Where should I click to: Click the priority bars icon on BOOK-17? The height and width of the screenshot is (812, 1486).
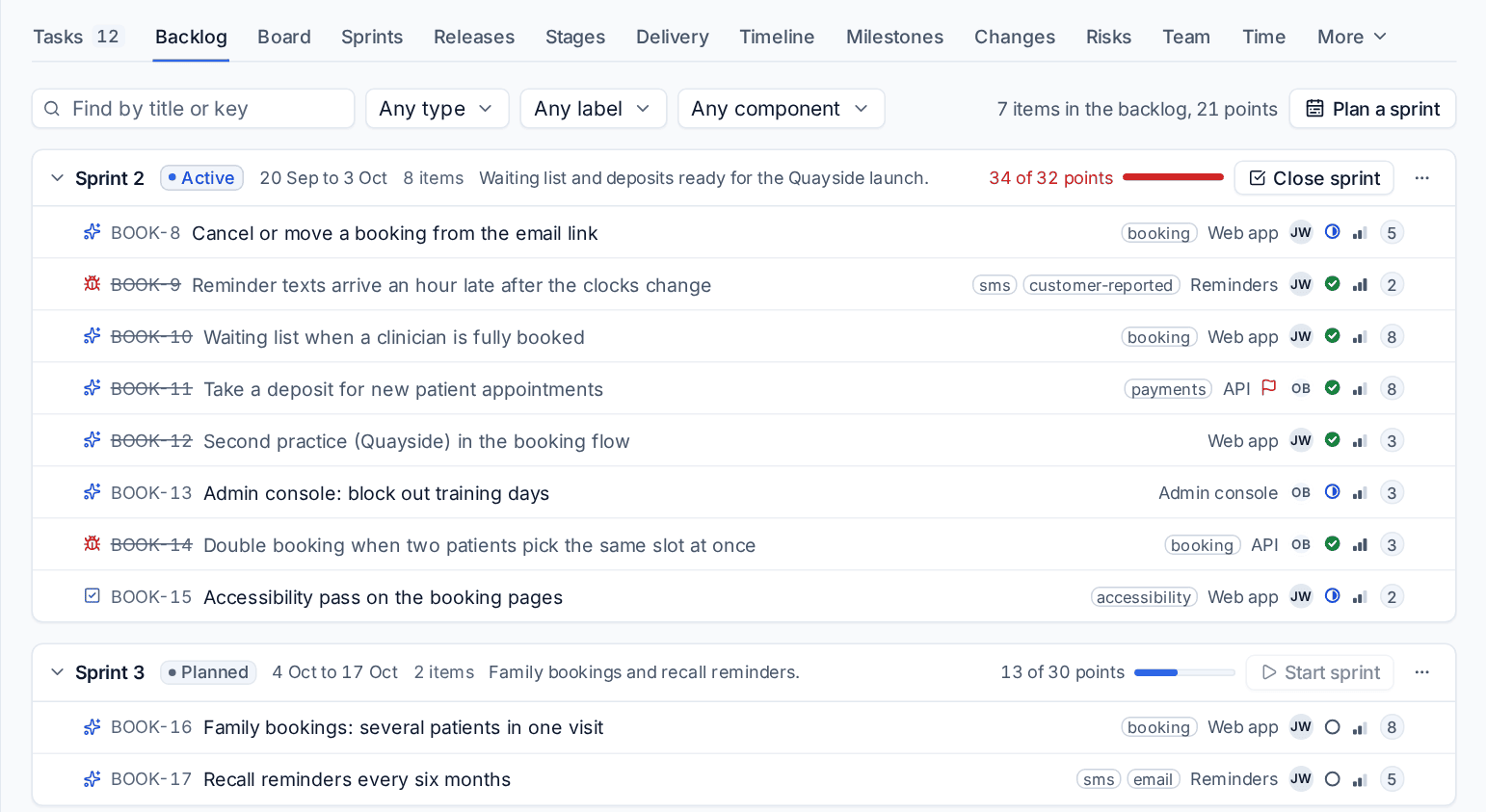coord(1360,780)
